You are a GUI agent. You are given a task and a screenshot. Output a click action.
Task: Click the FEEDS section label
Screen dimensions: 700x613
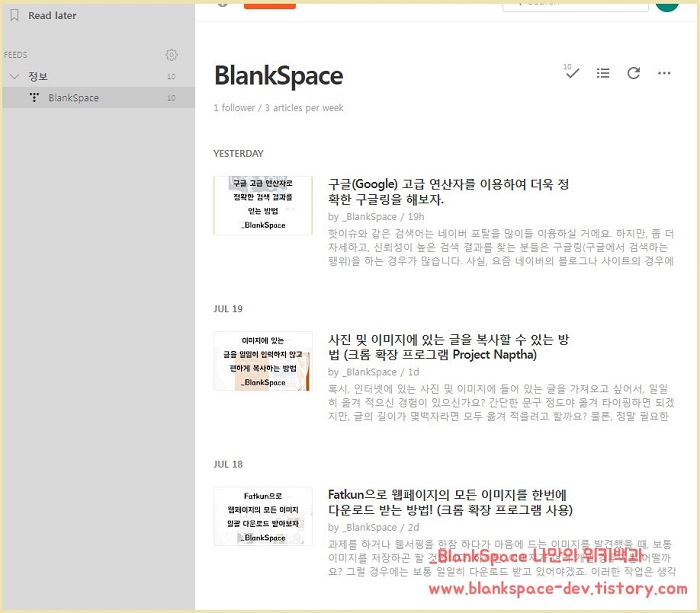tap(16, 55)
